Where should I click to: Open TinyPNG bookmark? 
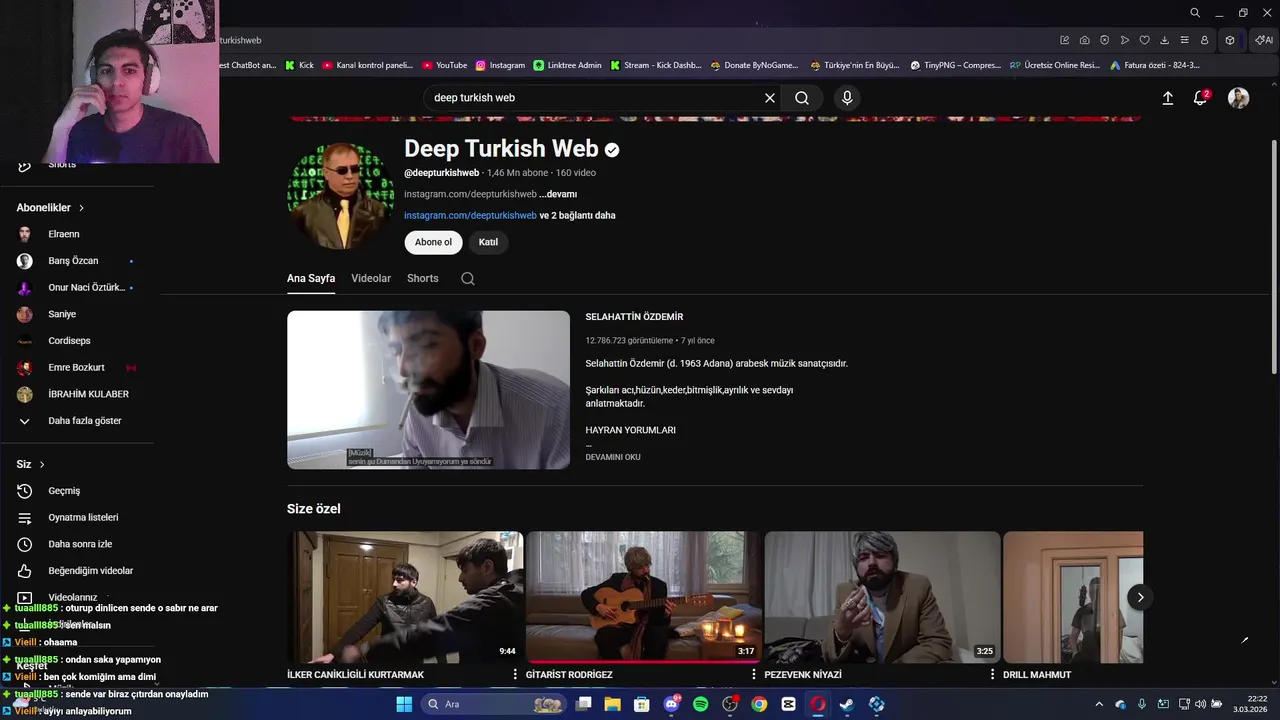click(955, 65)
